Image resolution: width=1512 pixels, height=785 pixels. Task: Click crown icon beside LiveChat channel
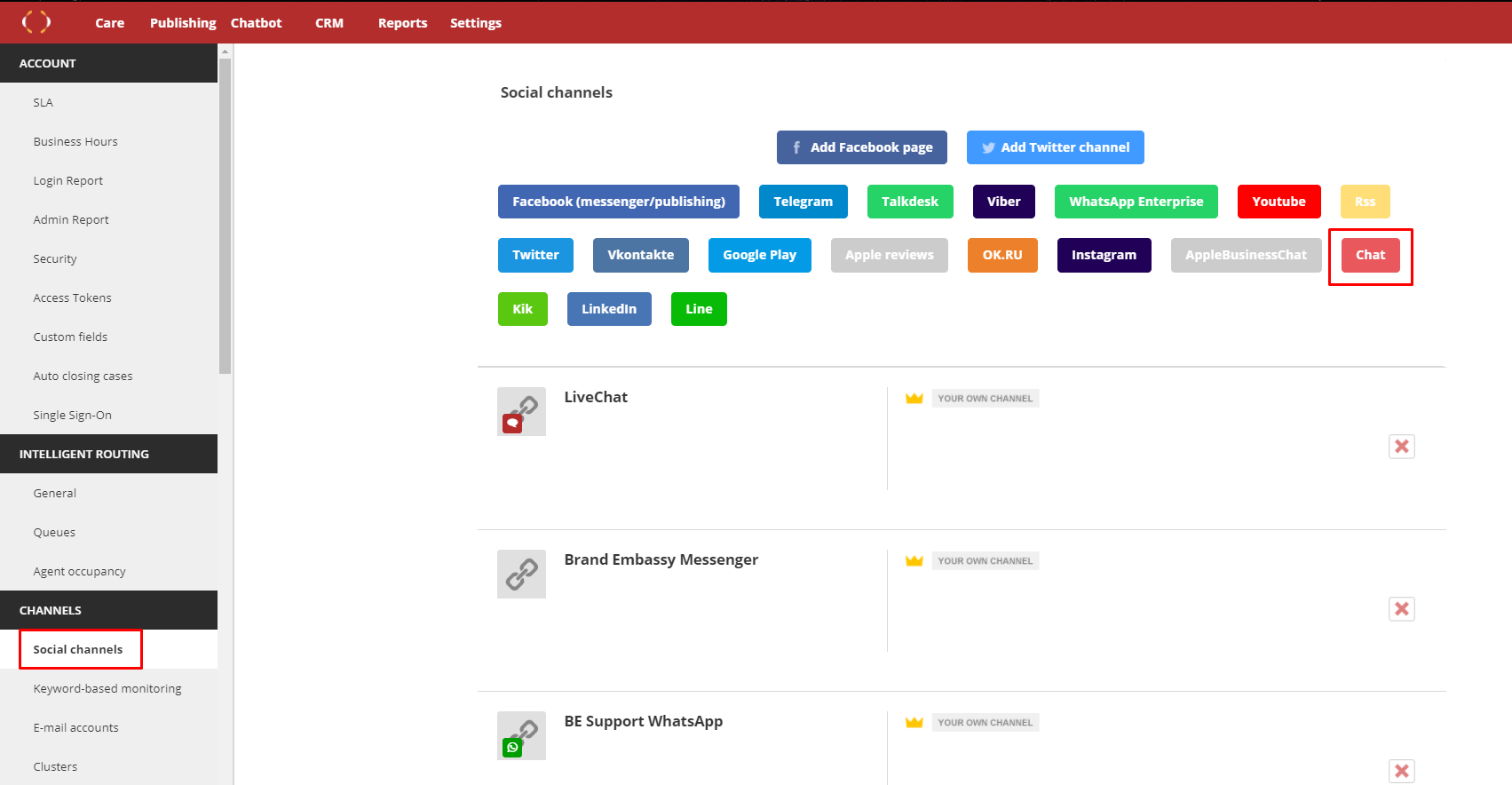click(x=914, y=398)
